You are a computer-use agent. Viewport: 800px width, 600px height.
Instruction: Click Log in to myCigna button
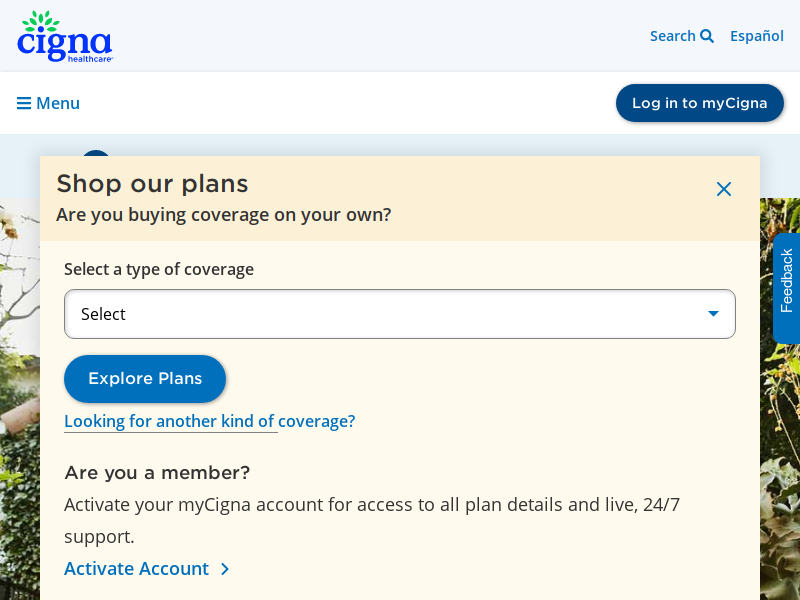point(699,103)
